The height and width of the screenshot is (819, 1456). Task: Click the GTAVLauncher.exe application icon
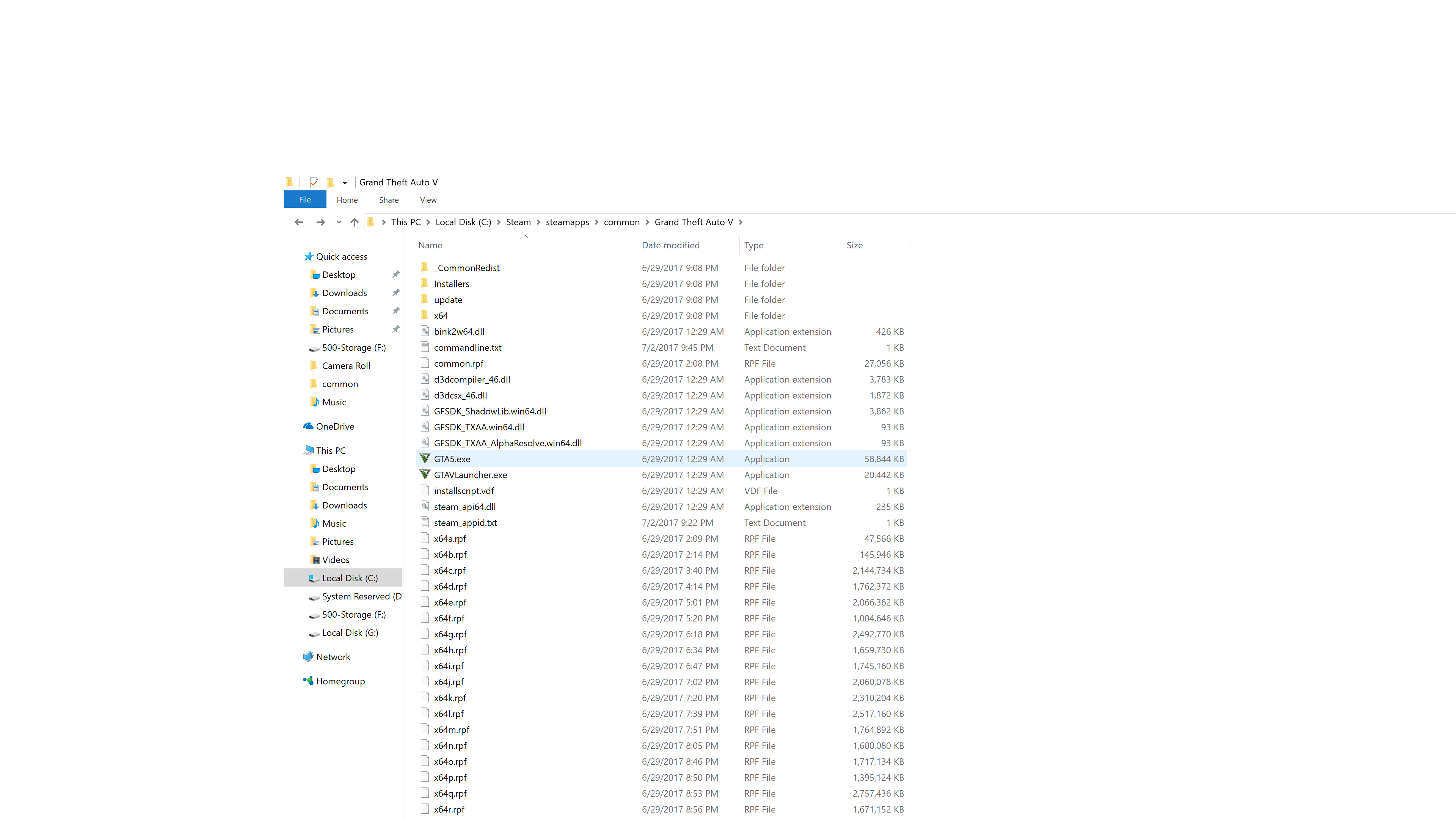tap(425, 474)
